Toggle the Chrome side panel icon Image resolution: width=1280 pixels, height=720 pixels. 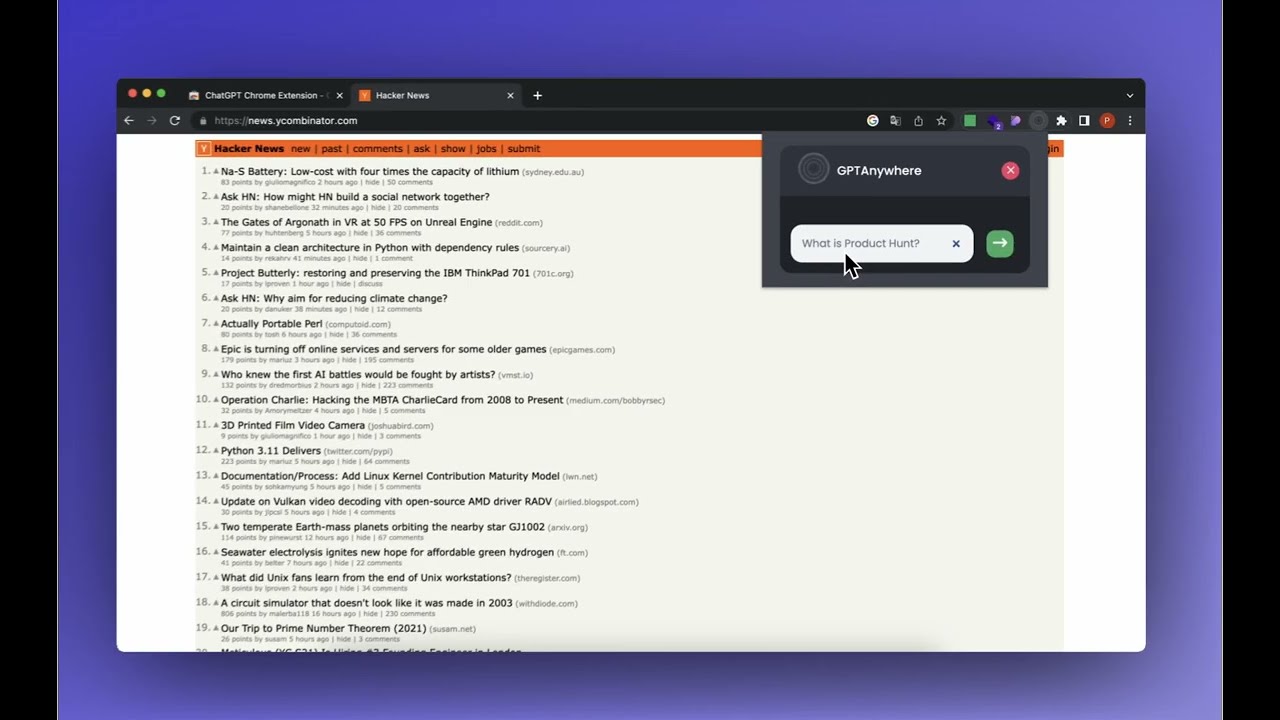1084,121
